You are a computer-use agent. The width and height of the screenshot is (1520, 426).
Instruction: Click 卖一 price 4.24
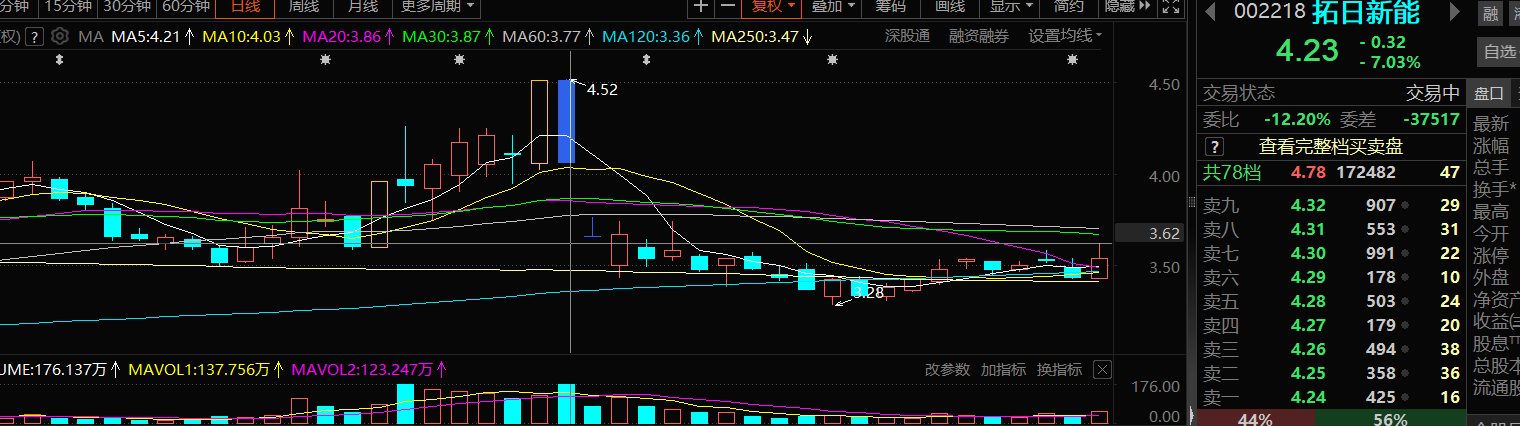[x=1308, y=397]
